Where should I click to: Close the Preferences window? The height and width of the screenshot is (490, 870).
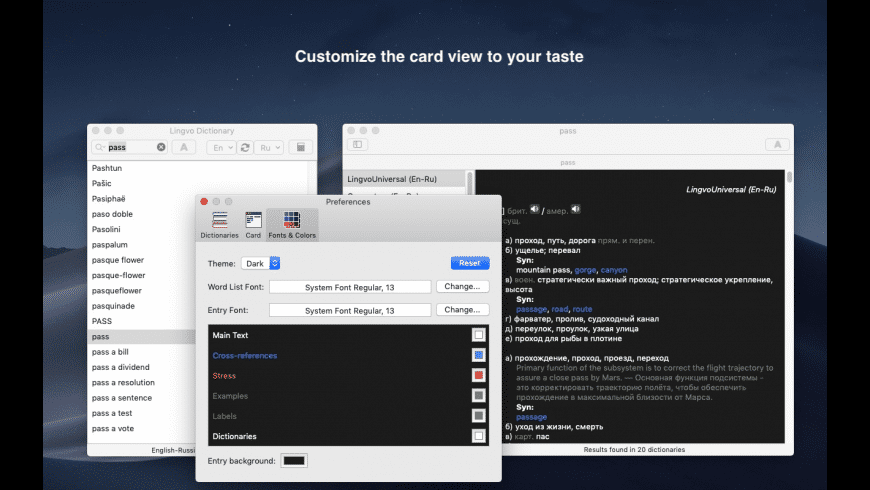tap(204, 201)
